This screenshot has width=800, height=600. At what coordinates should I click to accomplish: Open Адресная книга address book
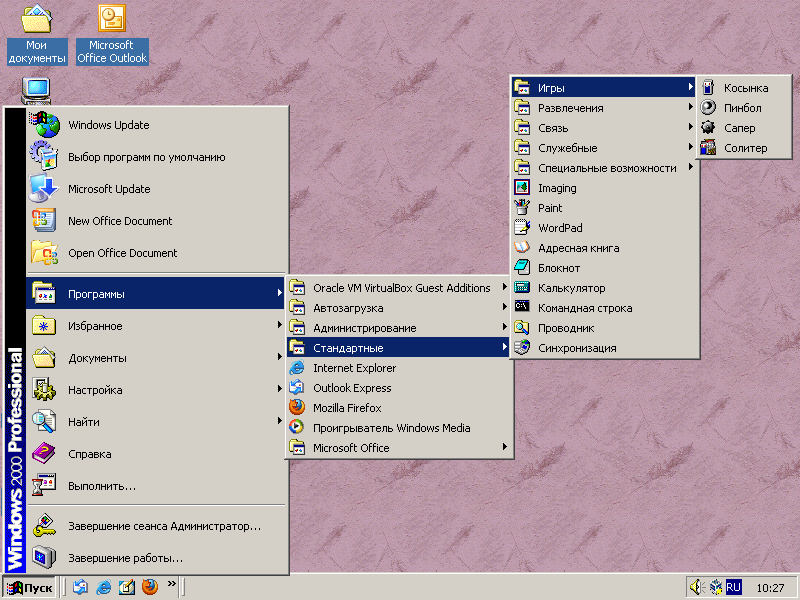(x=604, y=247)
